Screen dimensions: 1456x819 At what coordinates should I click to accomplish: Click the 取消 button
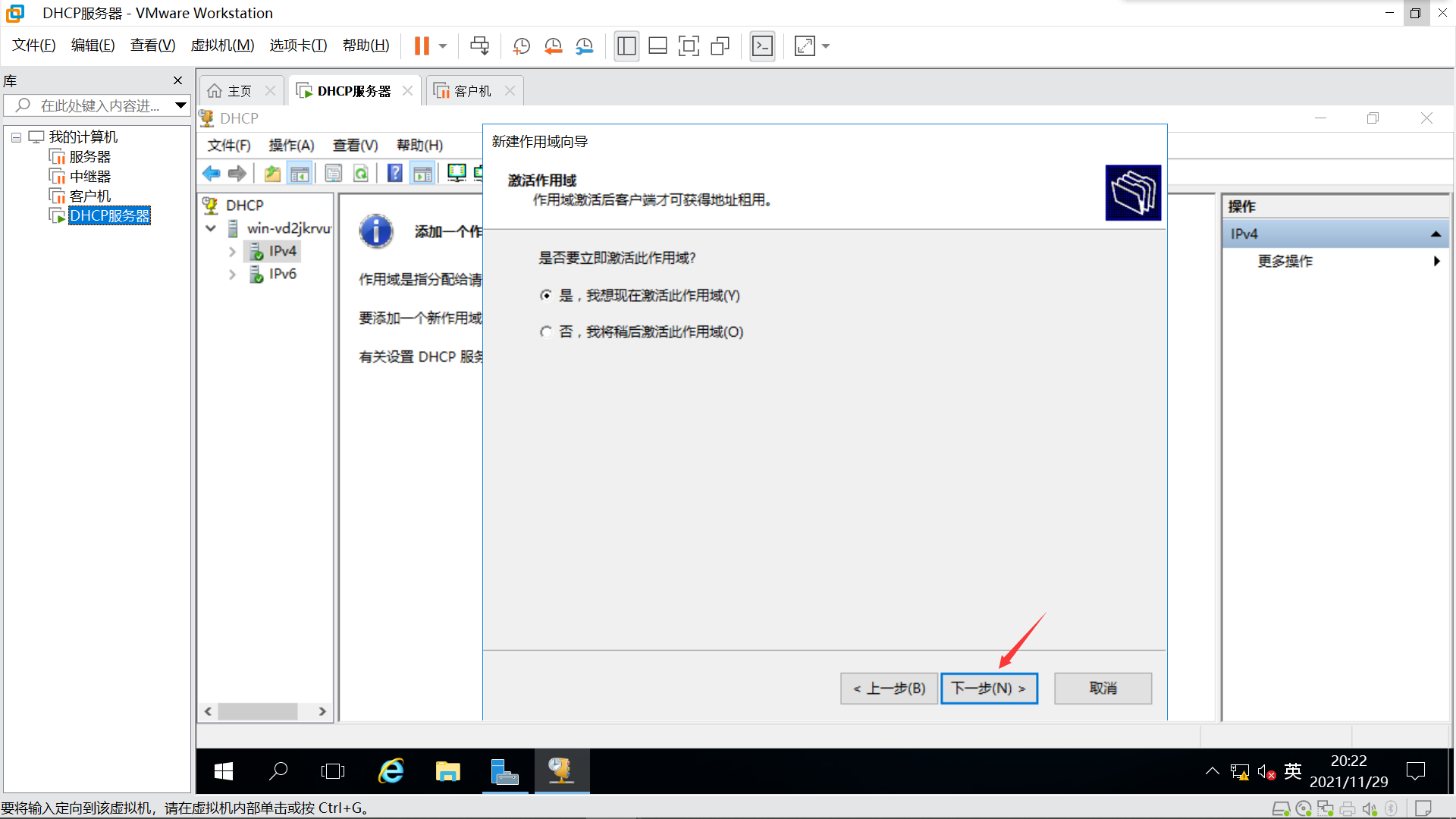click(1103, 689)
